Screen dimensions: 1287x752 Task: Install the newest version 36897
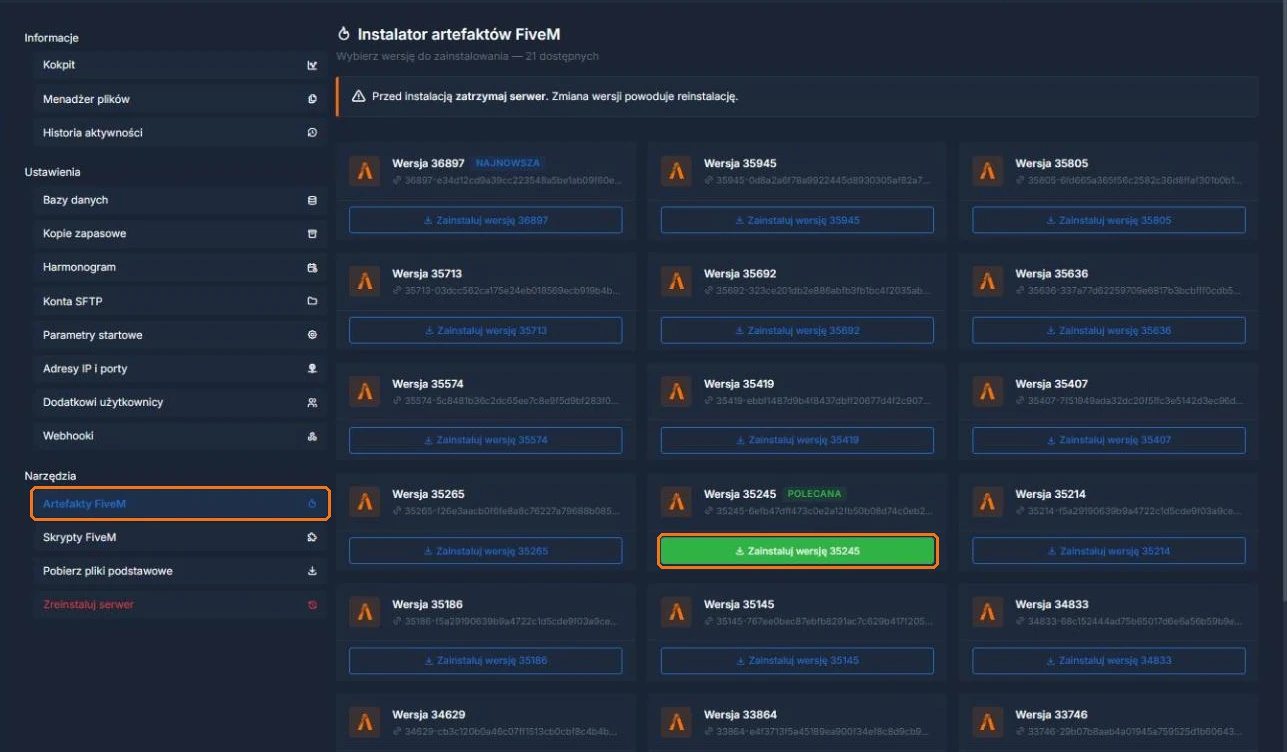pyautogui.click(x=485, y=220)
